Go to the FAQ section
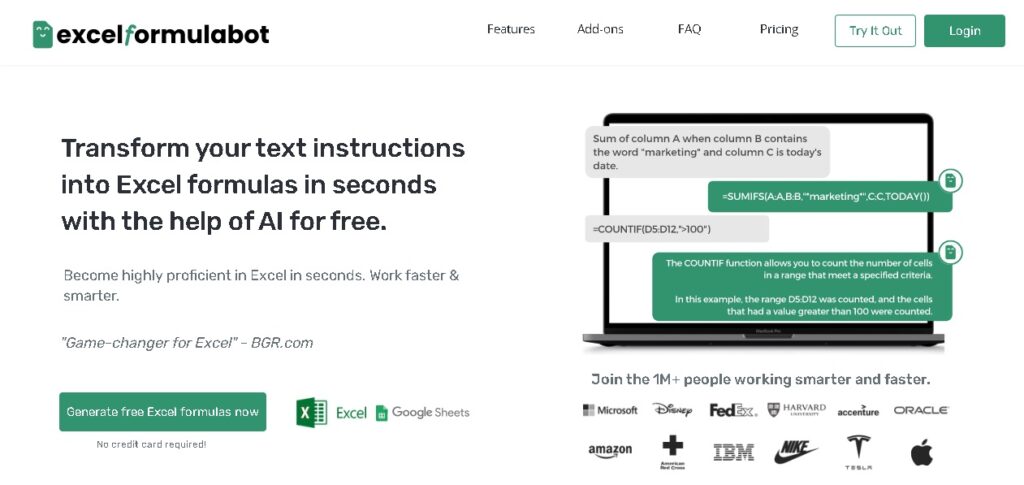The height and width of the screenshot is (485, 1024). click(x=690, y=29)
